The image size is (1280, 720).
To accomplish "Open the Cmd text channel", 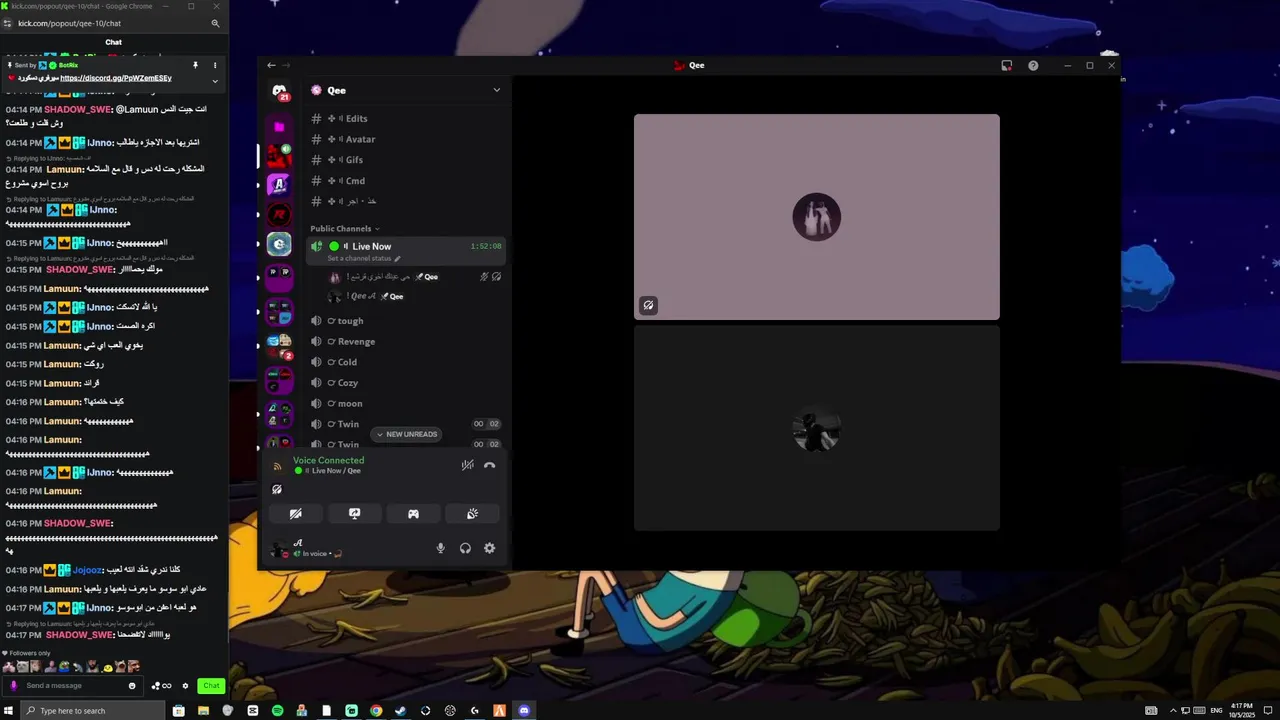I will 405,181.
